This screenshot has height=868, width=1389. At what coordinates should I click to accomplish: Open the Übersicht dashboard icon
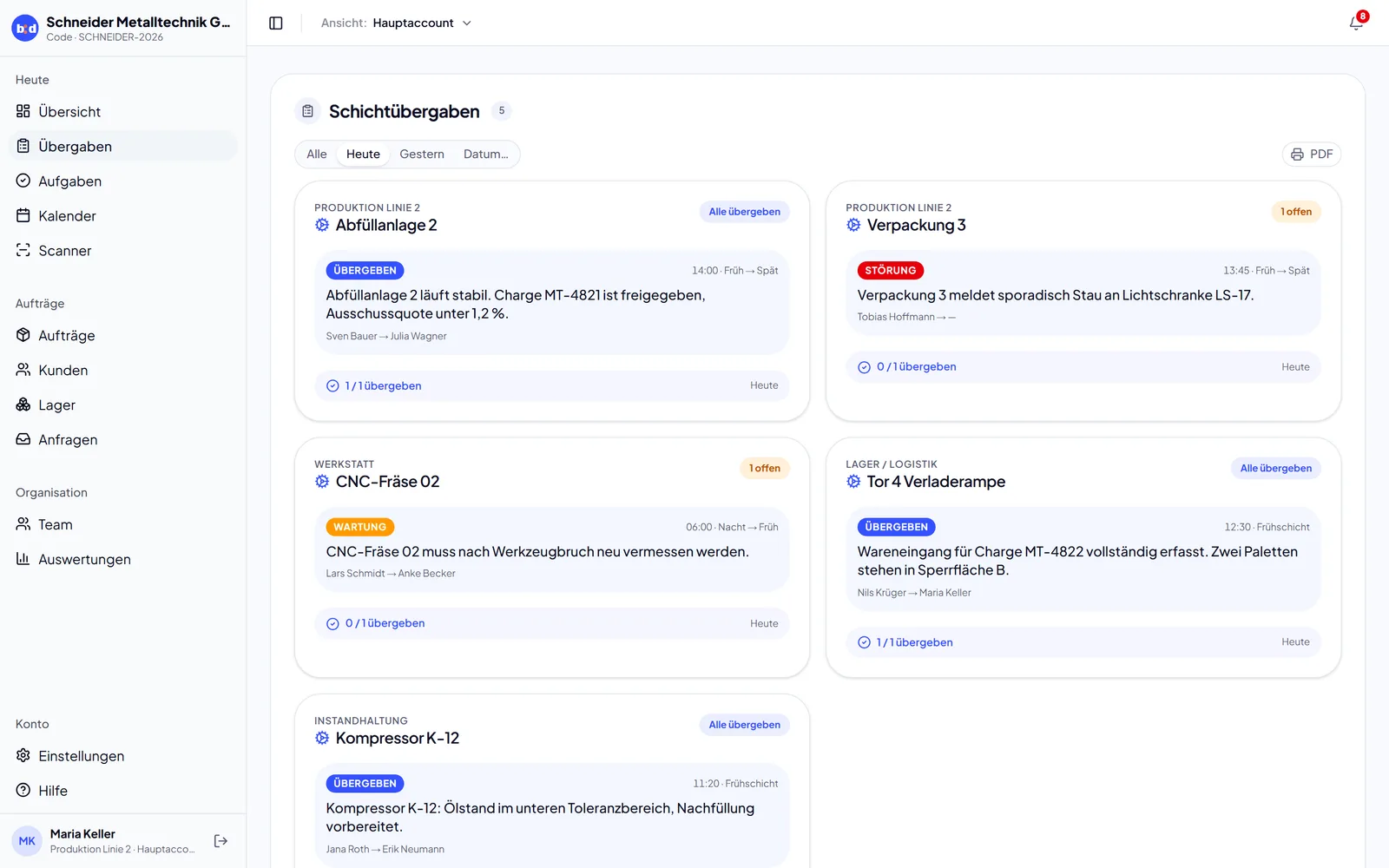23,111
